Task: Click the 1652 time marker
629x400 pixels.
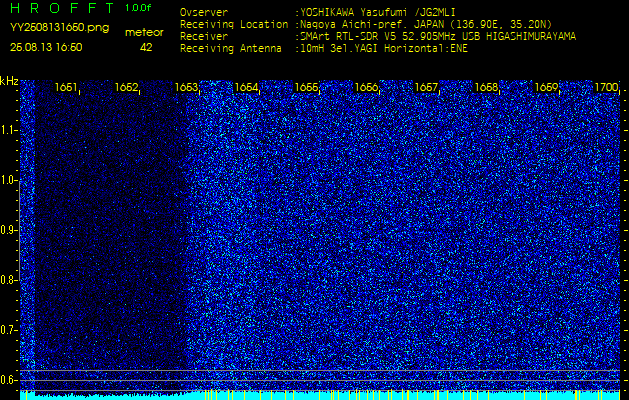Action: coord(126,87)
